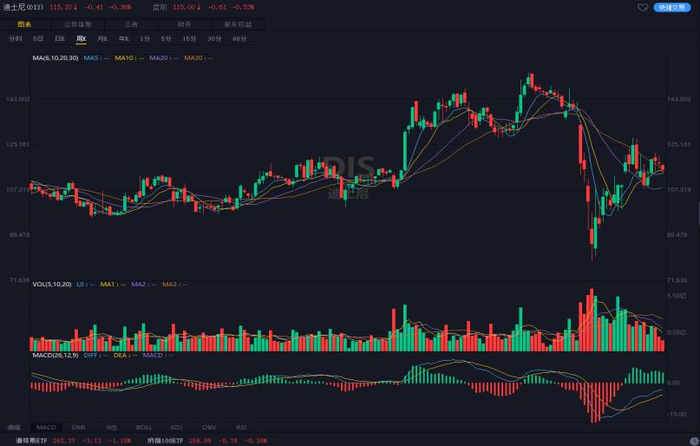The image size is (700, 446).
Task: Open the 公告 announcements tab
Action: coord(132,22)
